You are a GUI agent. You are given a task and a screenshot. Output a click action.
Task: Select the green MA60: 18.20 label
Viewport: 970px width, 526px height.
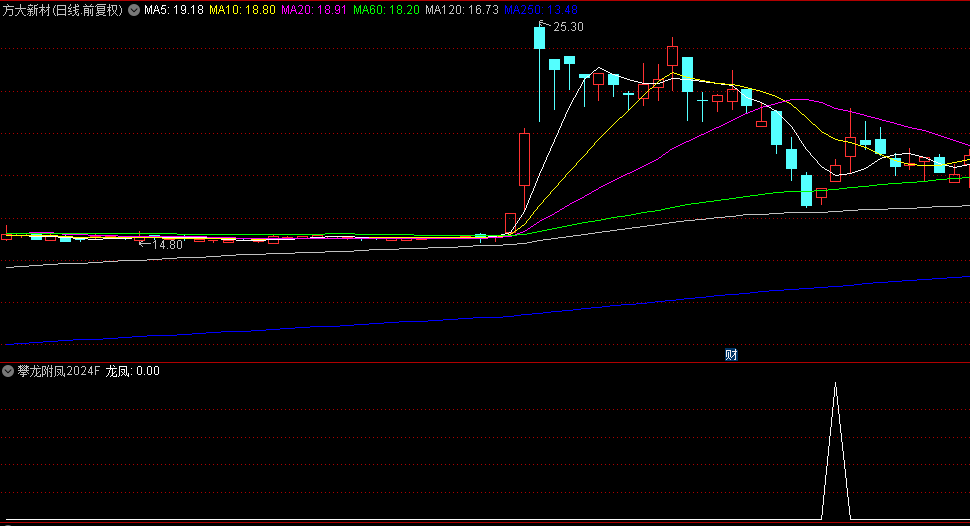[386, 10]
